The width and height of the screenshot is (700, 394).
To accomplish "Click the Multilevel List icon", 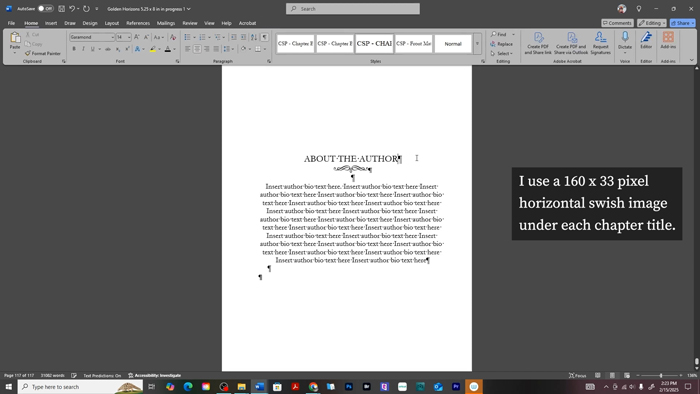I will pos(217,37).
